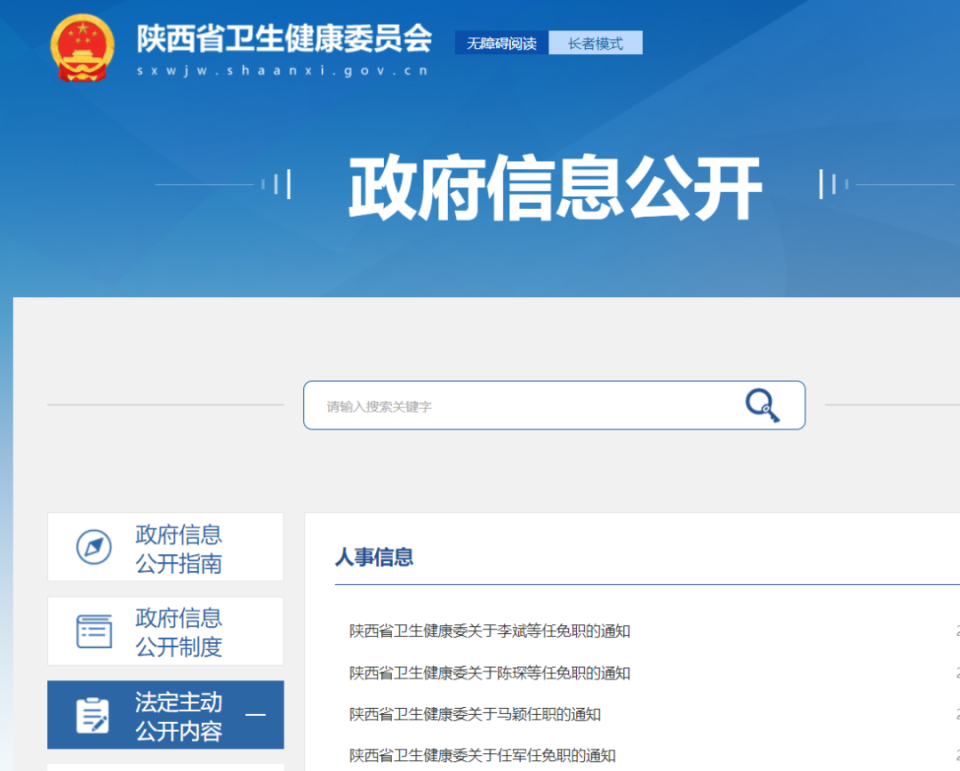Viewport: 960px width, 771px height.
Task: Switch on 长者模式 elder mode
Action: point(596,43)
